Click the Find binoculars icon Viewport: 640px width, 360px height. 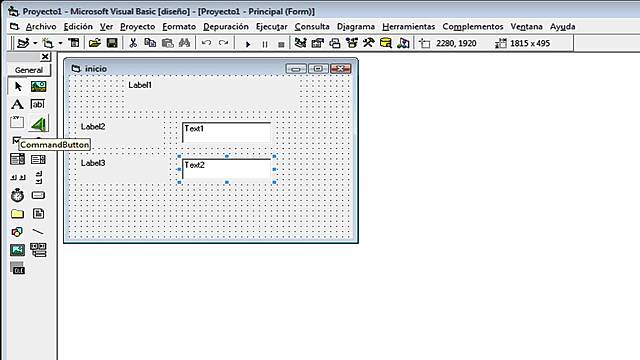pos(184,43)
